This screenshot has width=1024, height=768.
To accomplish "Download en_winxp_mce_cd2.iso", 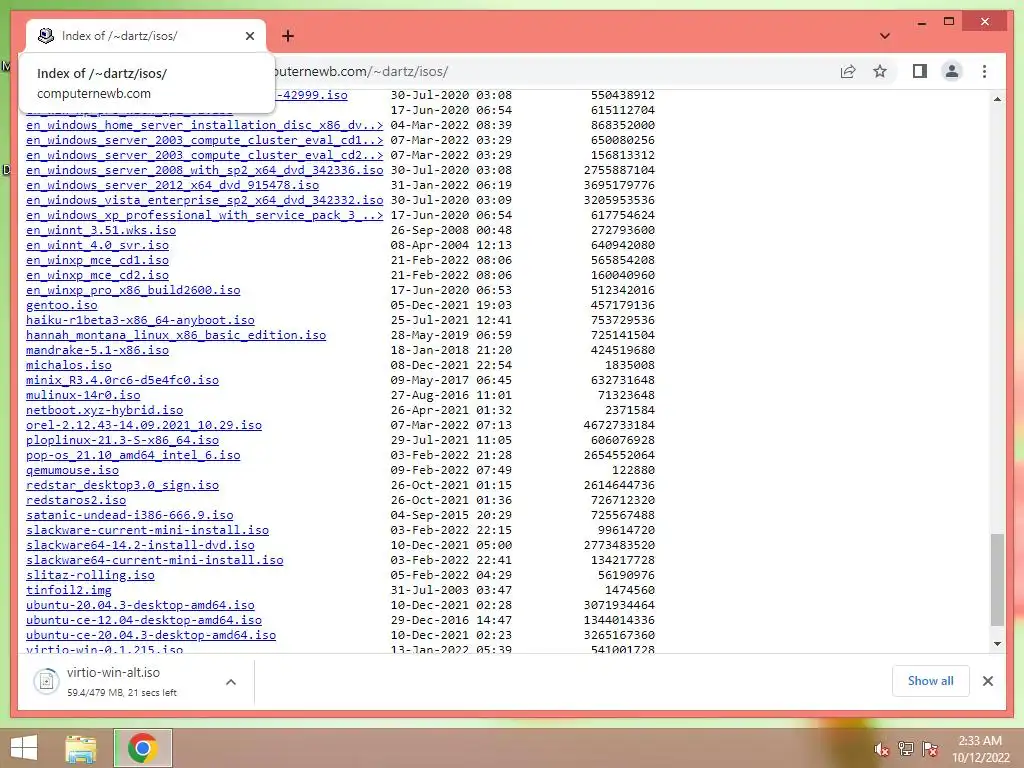I will (x=97, y=275).
